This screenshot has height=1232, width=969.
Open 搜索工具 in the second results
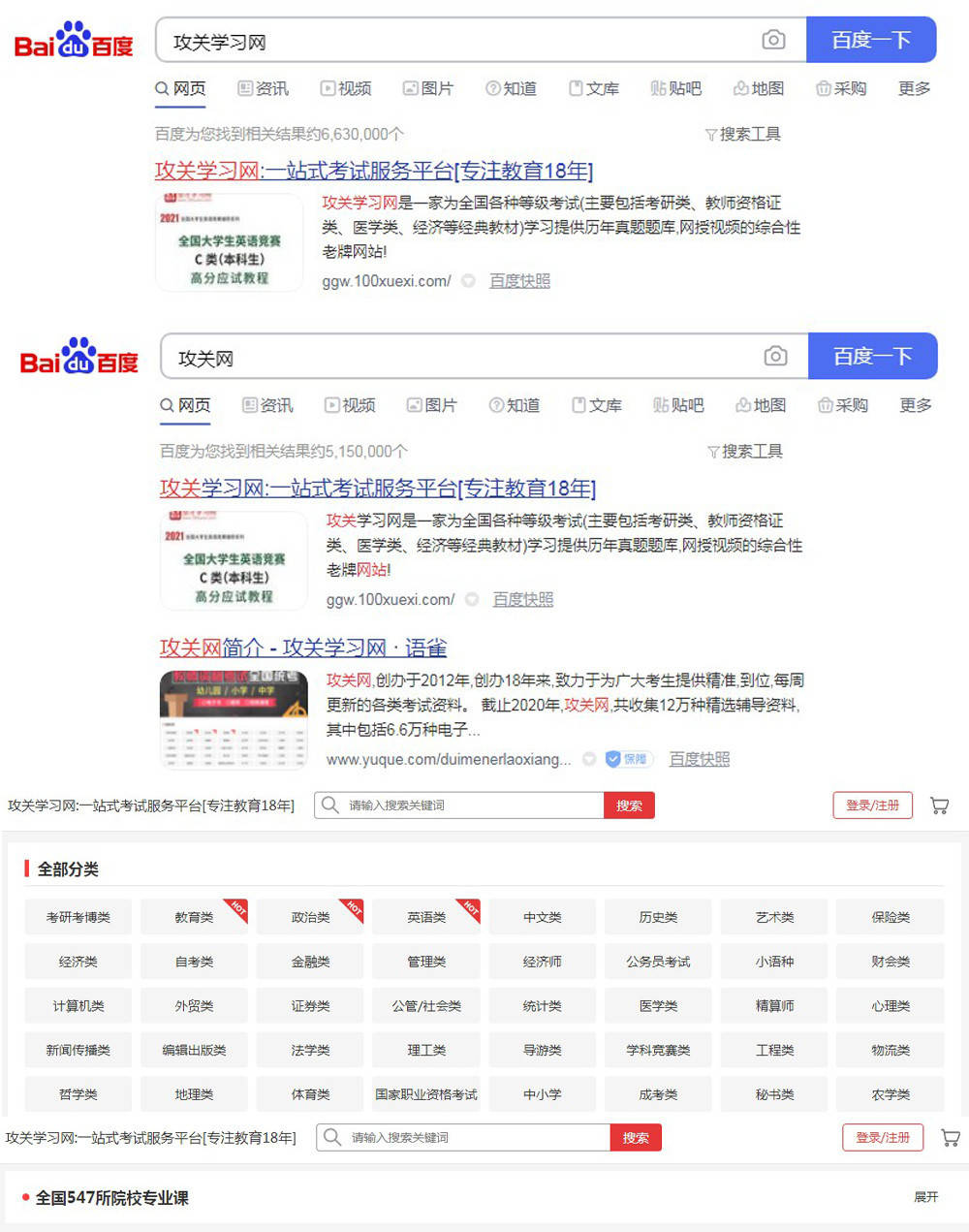745,451
